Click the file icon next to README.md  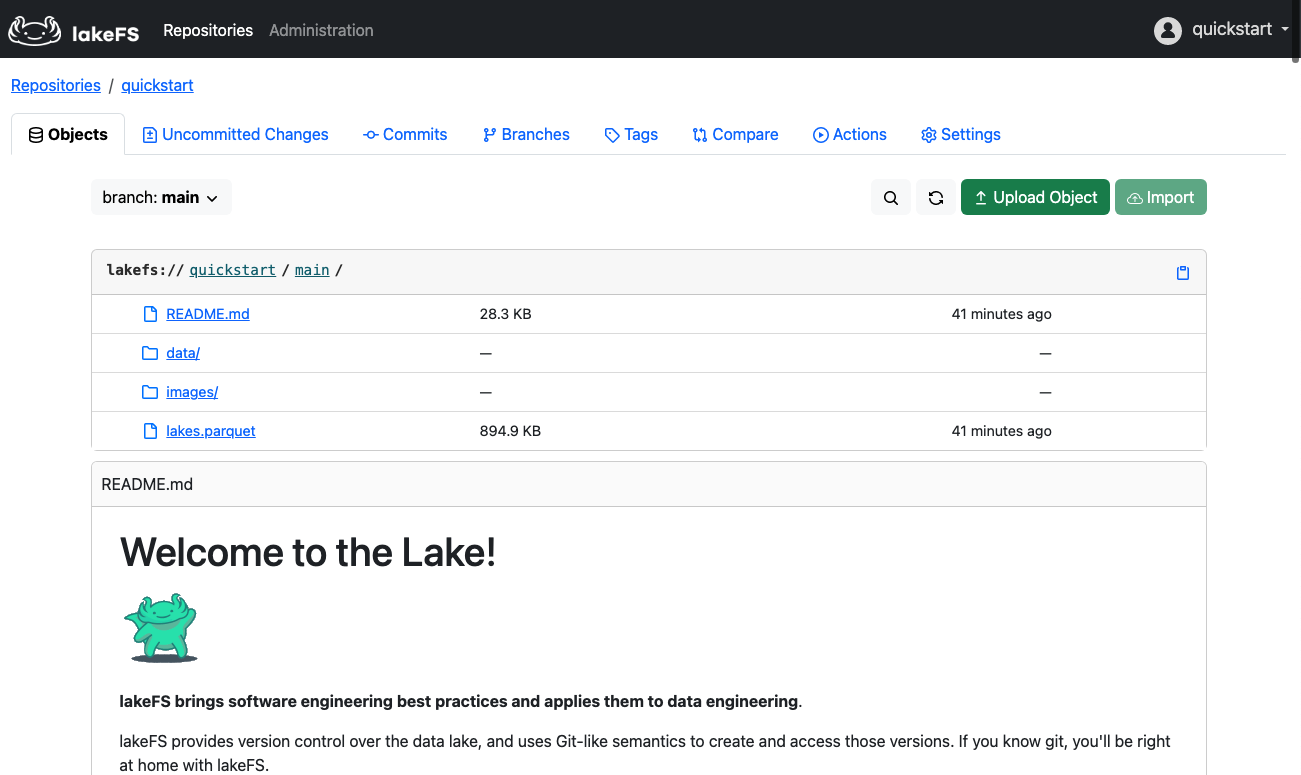(x=148, y=313)
